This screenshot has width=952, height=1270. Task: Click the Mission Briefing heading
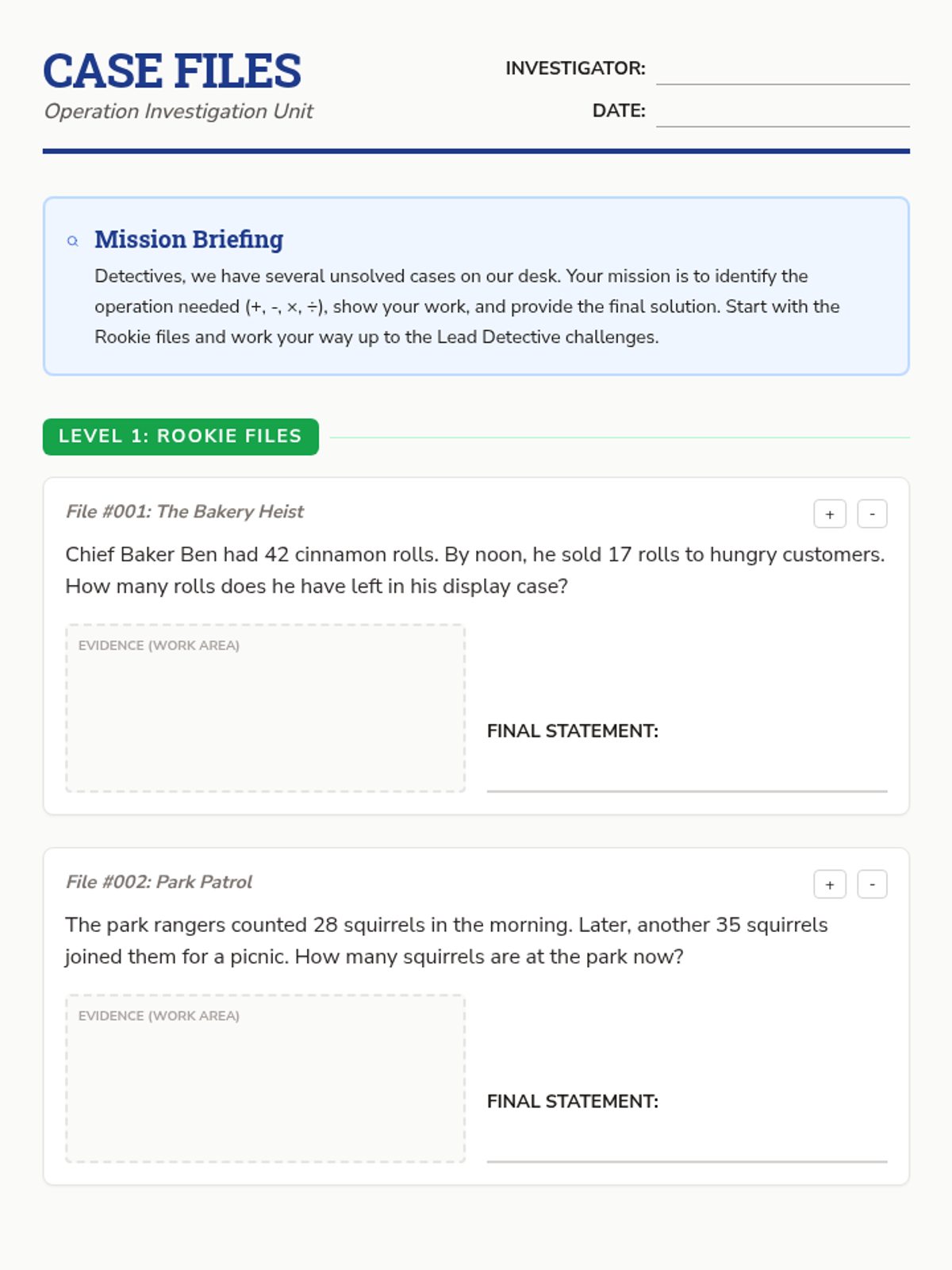click(189, 239)
